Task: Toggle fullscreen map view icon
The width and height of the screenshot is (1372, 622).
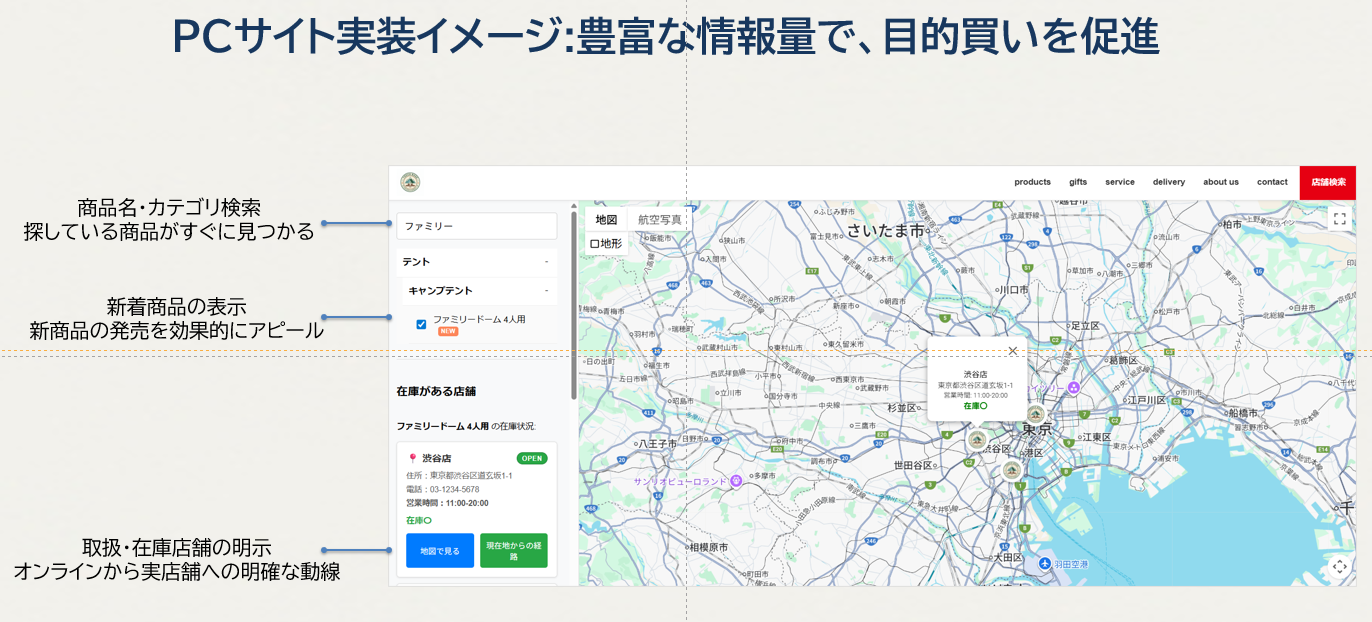Action: pyautogui.click(x=1340, y=218)
